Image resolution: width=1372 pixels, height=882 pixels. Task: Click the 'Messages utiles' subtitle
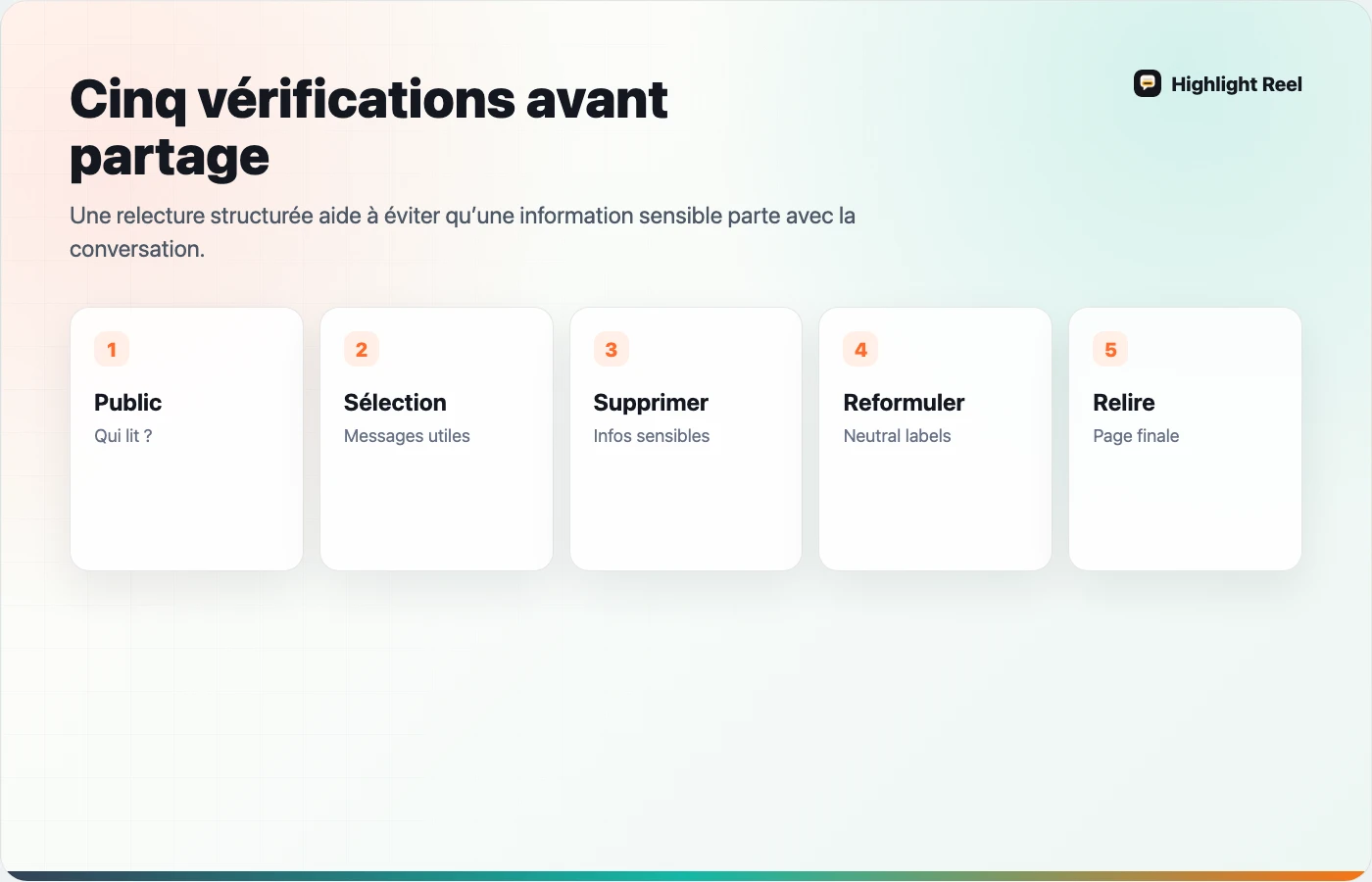click(x=407, y=436)
